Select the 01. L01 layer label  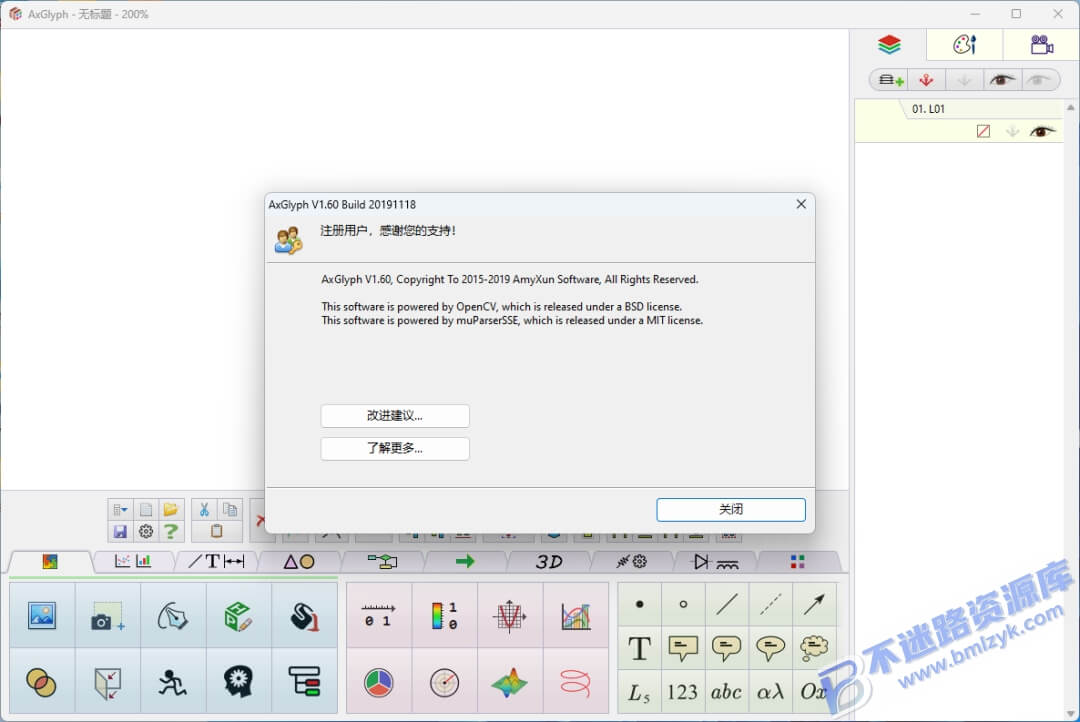(x=928, y=109)
